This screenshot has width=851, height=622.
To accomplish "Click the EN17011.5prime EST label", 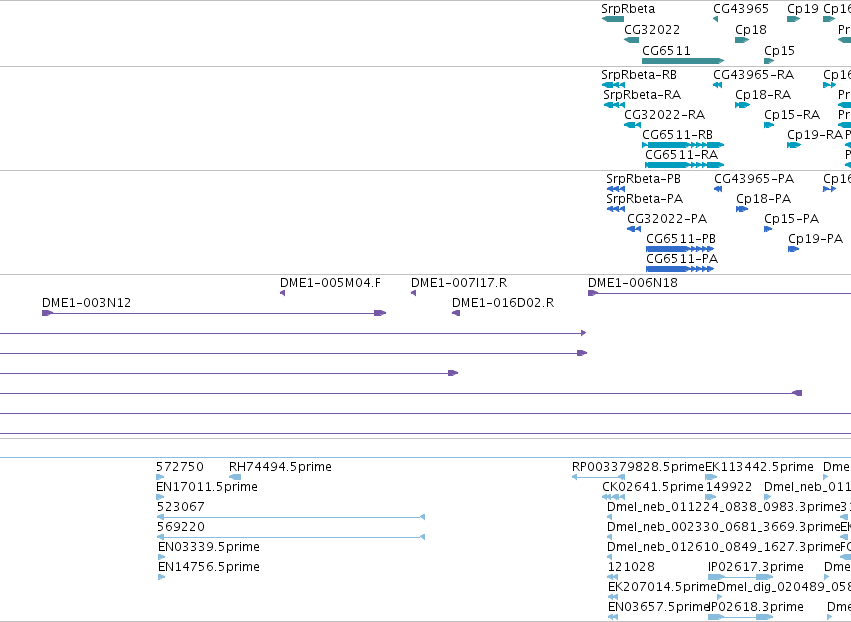I will (x=207, y=487).
